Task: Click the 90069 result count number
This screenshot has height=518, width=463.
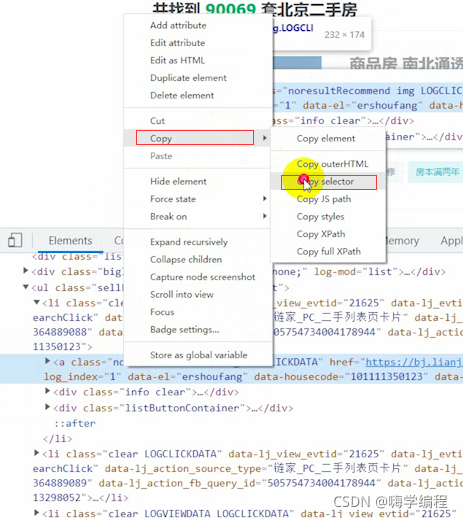Action: [230, 9]
